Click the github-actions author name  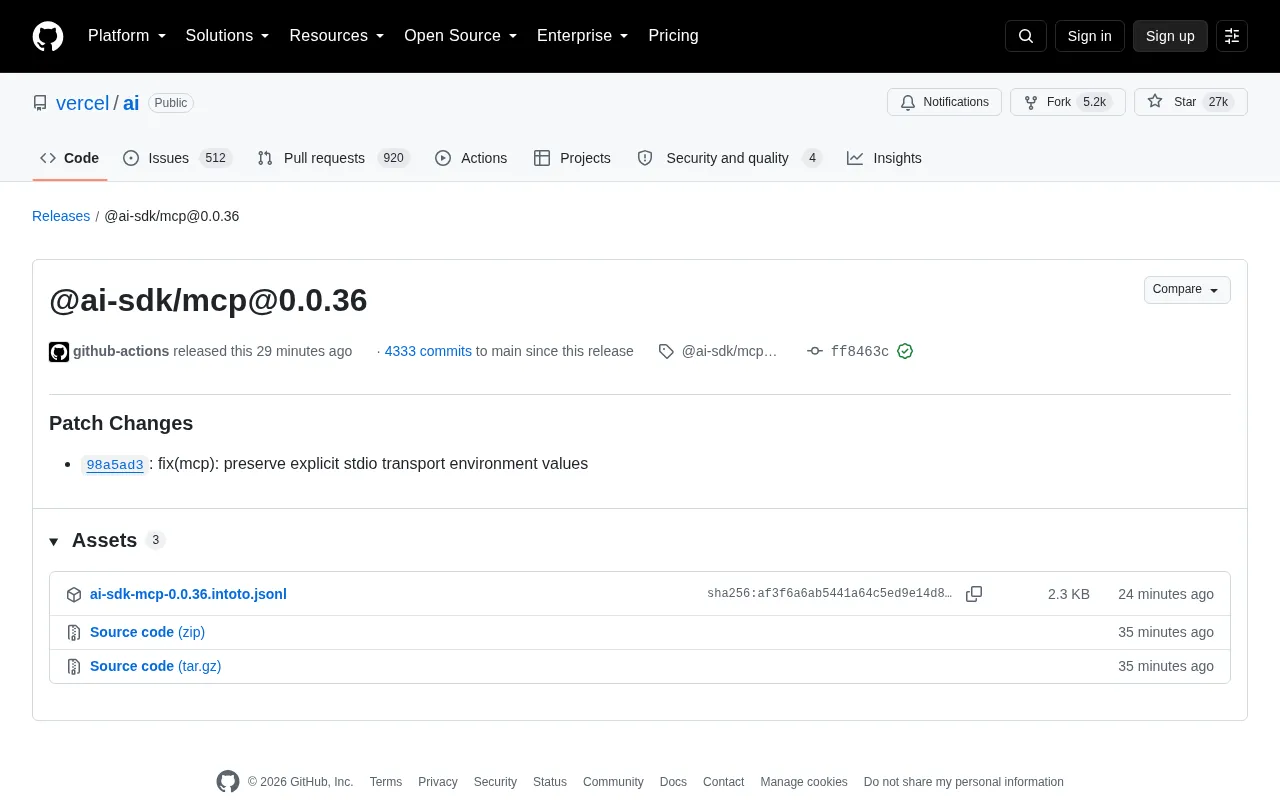coord(121,351)
